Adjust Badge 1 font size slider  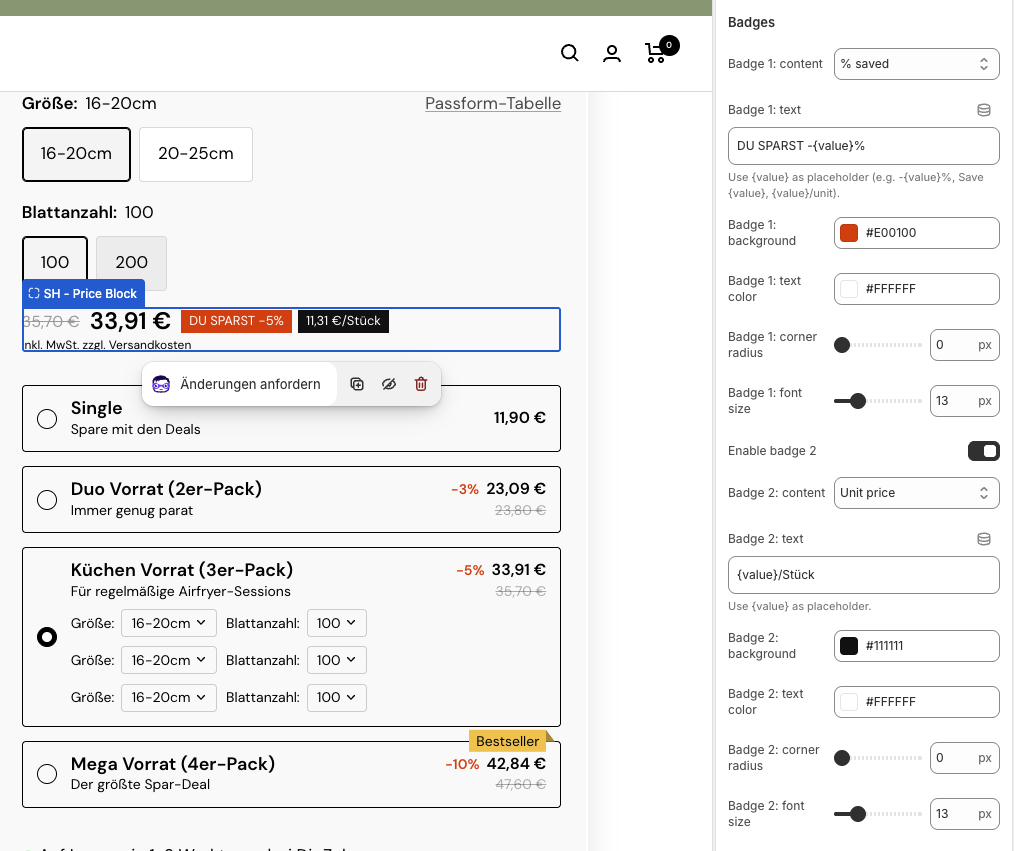[878, 401]
